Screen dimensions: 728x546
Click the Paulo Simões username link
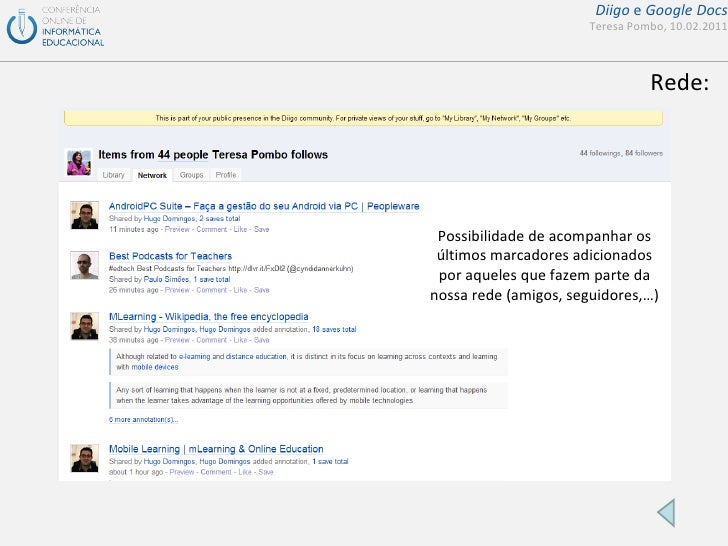165,279
